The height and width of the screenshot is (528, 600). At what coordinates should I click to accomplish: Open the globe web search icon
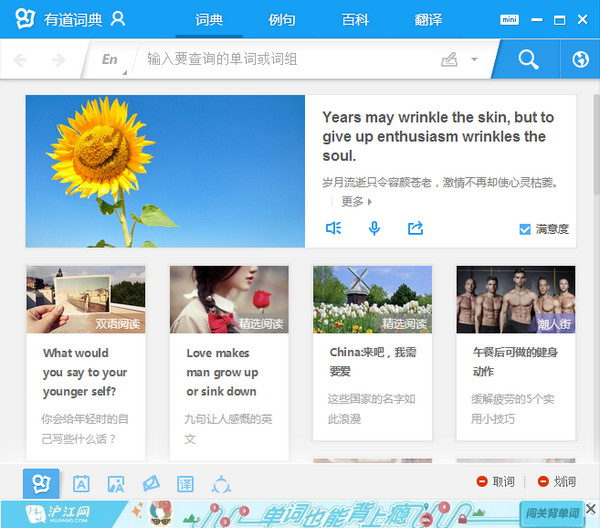(x=579, y=60)
